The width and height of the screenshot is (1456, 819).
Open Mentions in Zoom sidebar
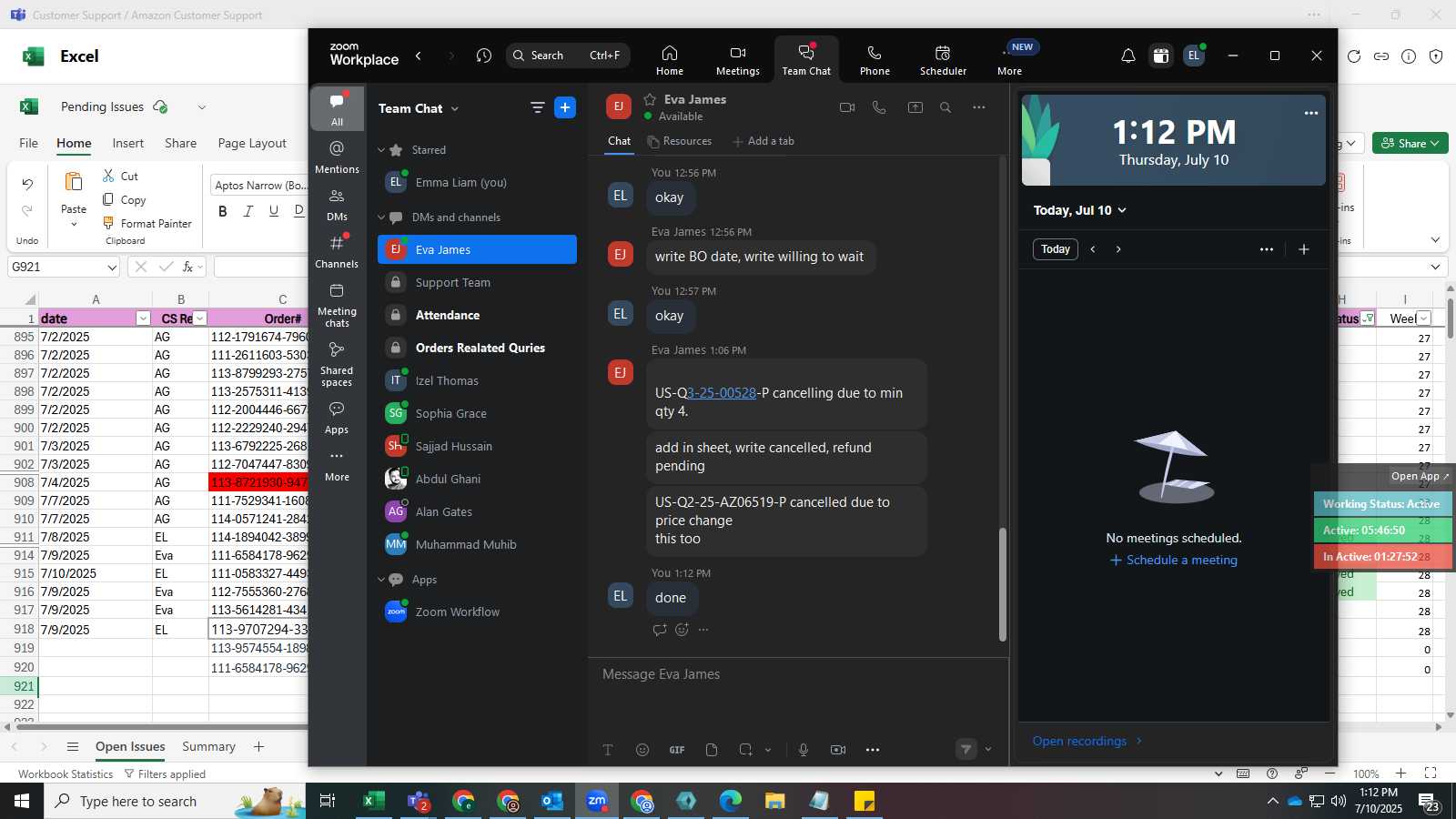tap(337, 157)
